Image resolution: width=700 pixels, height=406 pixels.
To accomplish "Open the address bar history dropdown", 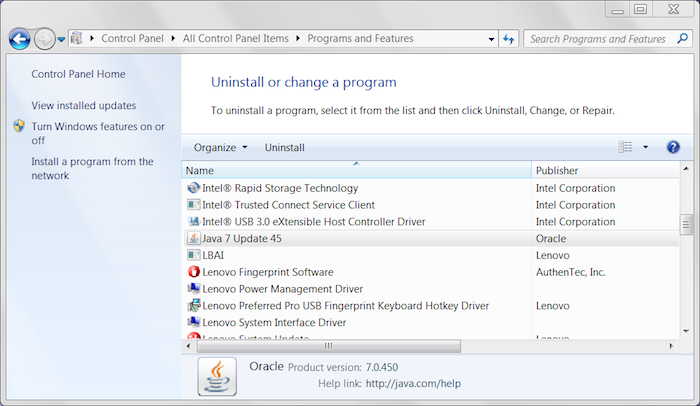I will 492,39.
